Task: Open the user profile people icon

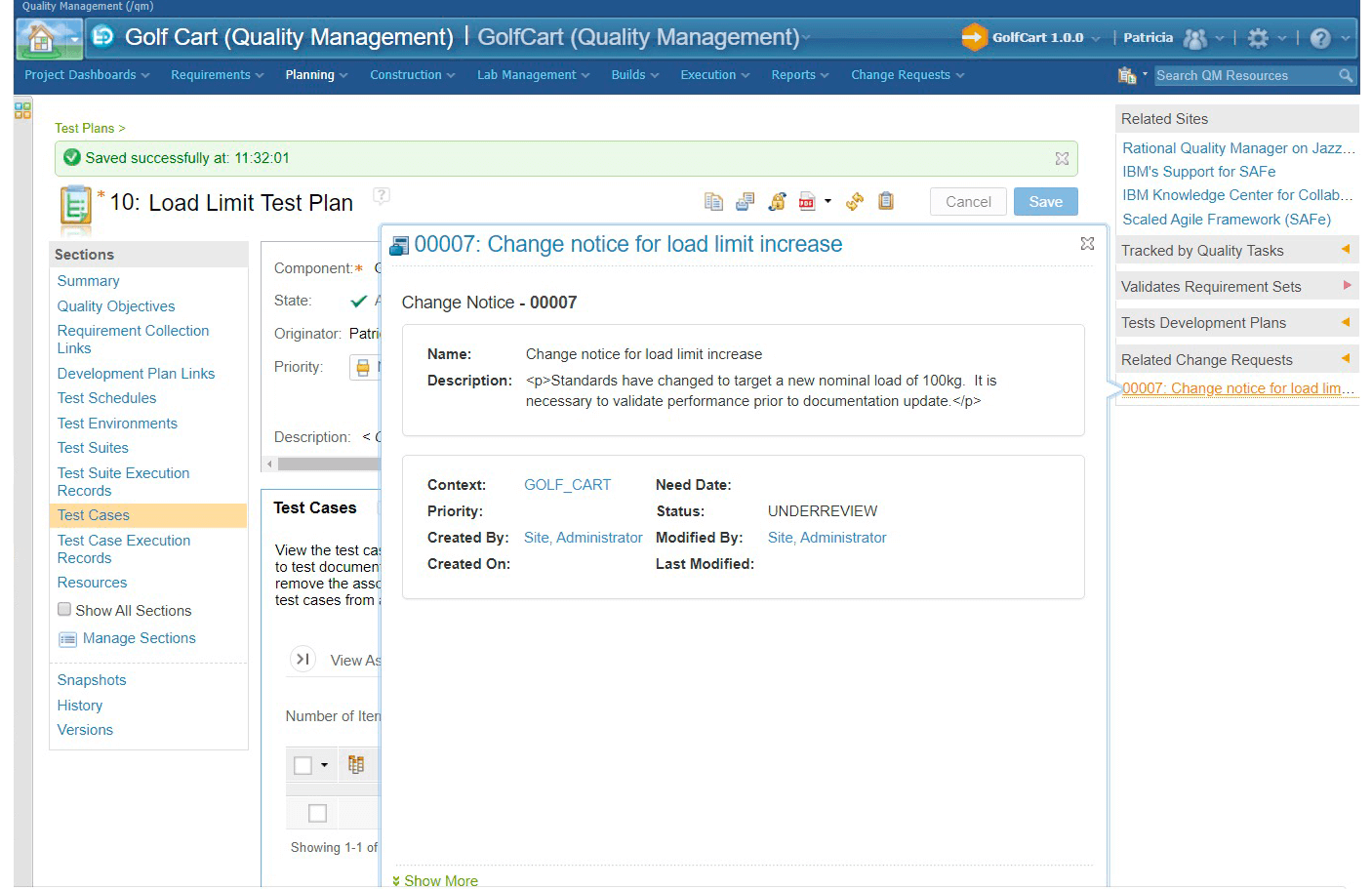Action: (x=1194, y=38)
